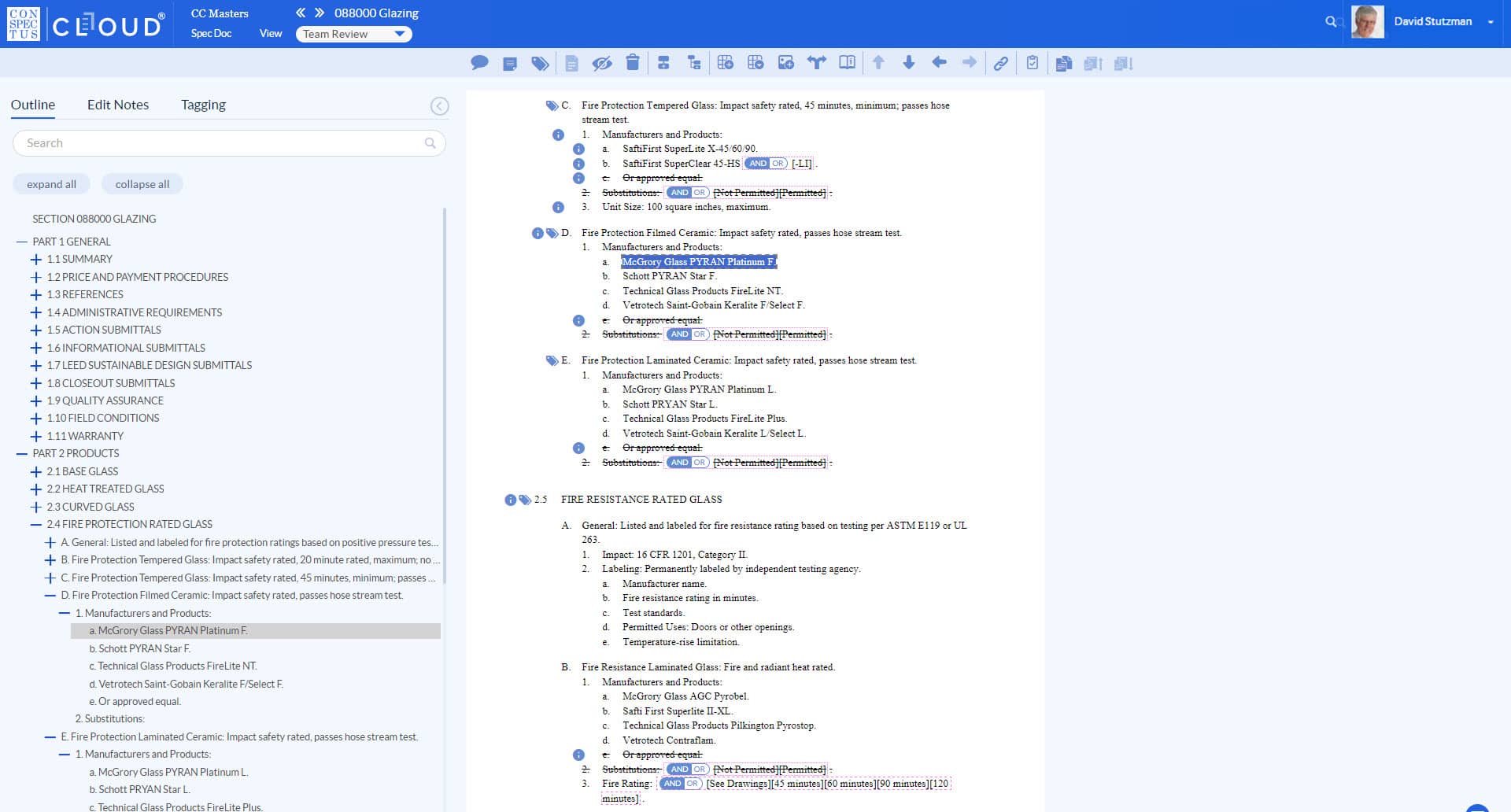Click the insert image icon
This screenshot has height=812, width=1511.
786,63
